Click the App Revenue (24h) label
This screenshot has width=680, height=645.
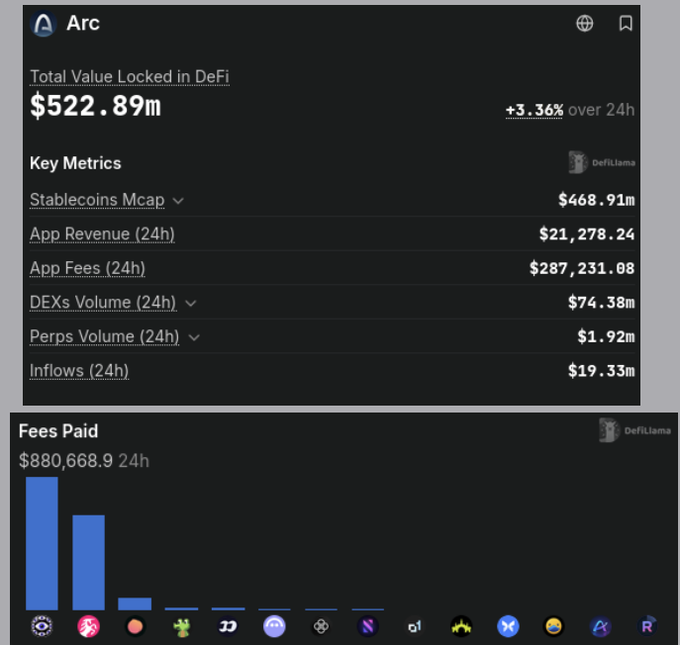tap(102, 234)
